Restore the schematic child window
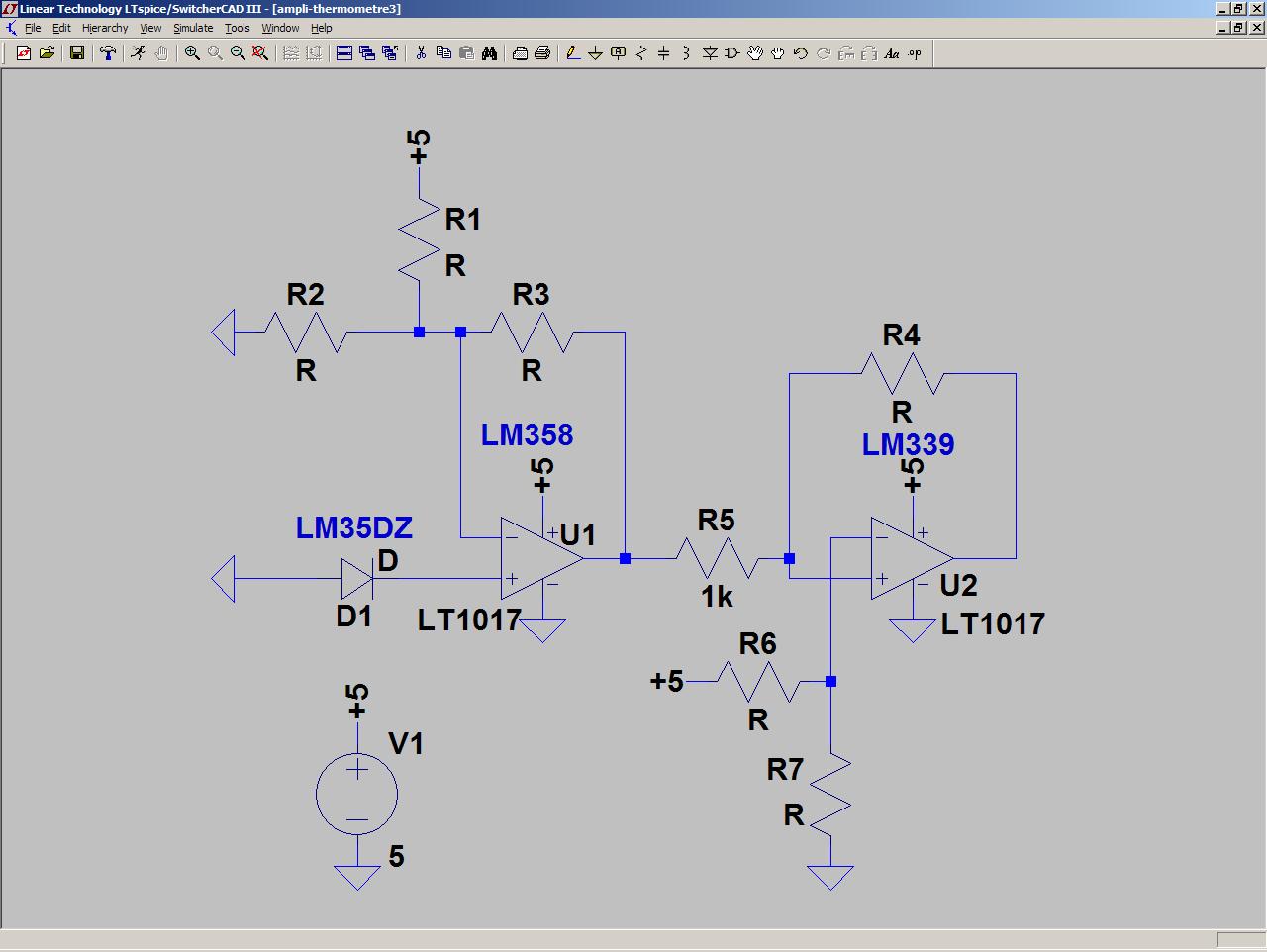This screenshot has height=952, width=1267. click(x=1237, y=28)
